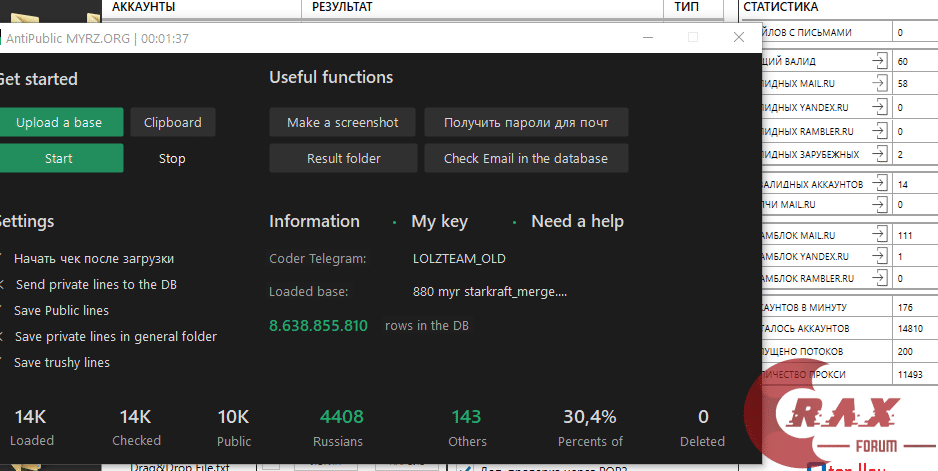Open the 'Need a help' tab
The width and height of the screenshot is (938, 471).
[x=577, y=221]
